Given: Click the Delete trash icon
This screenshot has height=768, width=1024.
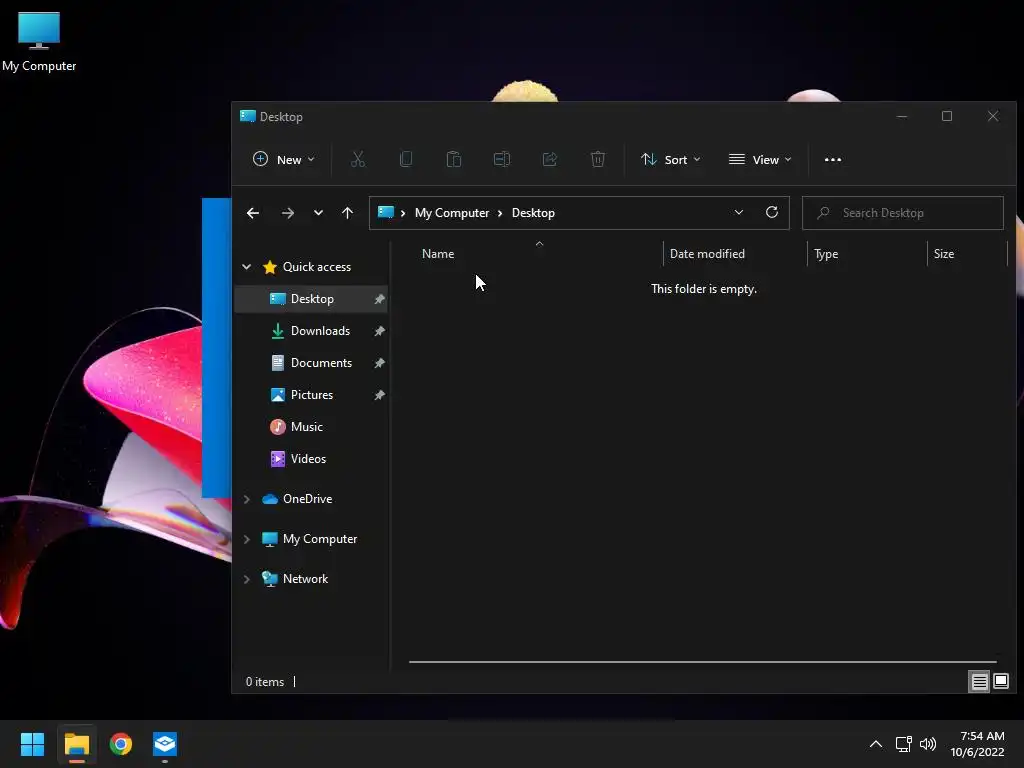Looking at the screenshot, I should pos(598,159).
